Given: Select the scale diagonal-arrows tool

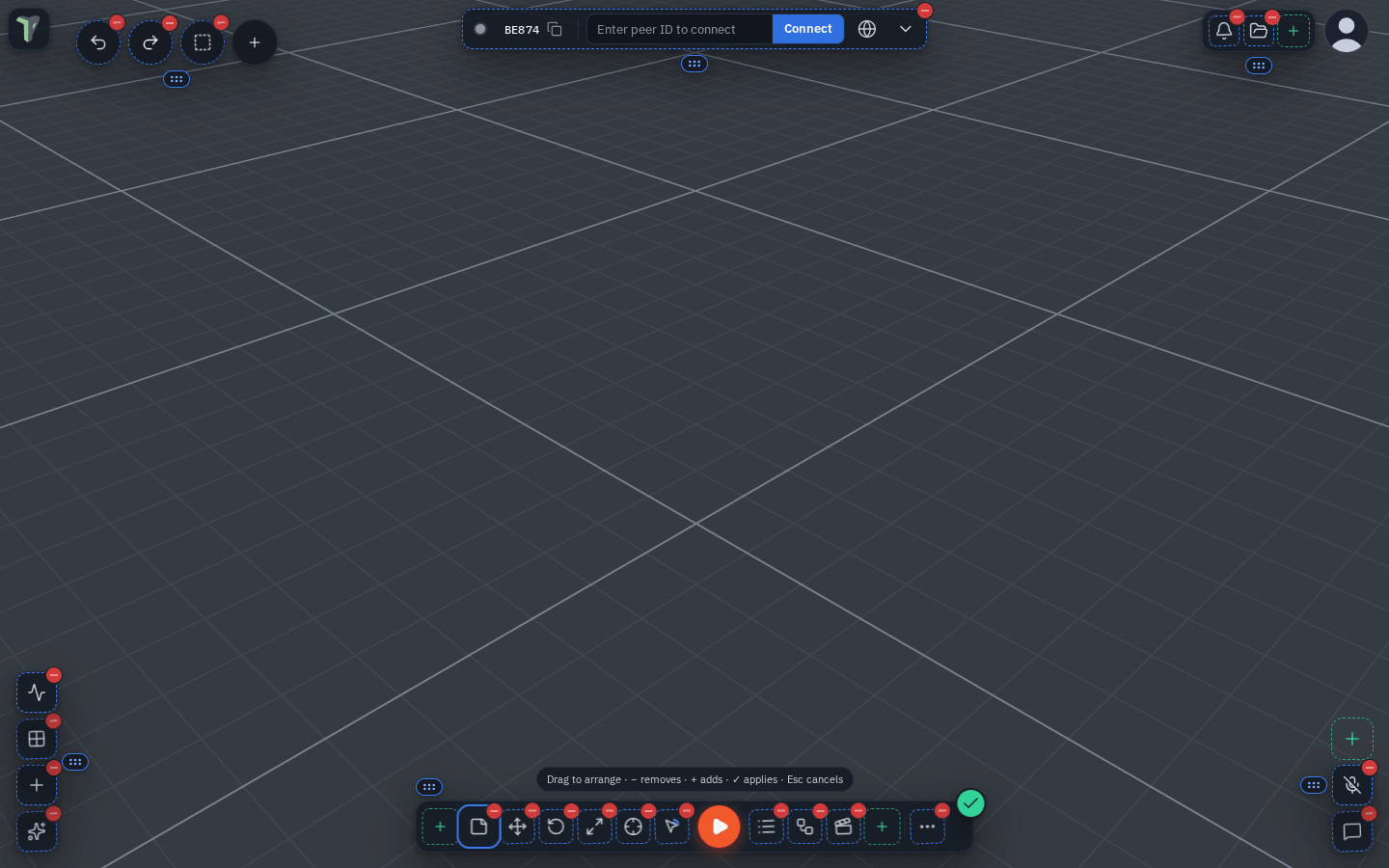Looking at the screenshot, I should click(594, 827).
